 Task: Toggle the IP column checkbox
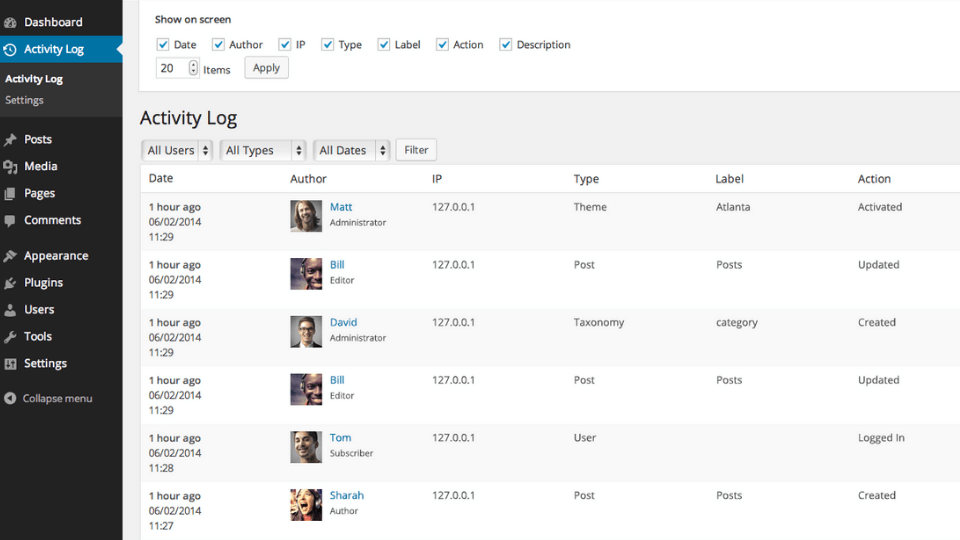[x=285, y=45]
